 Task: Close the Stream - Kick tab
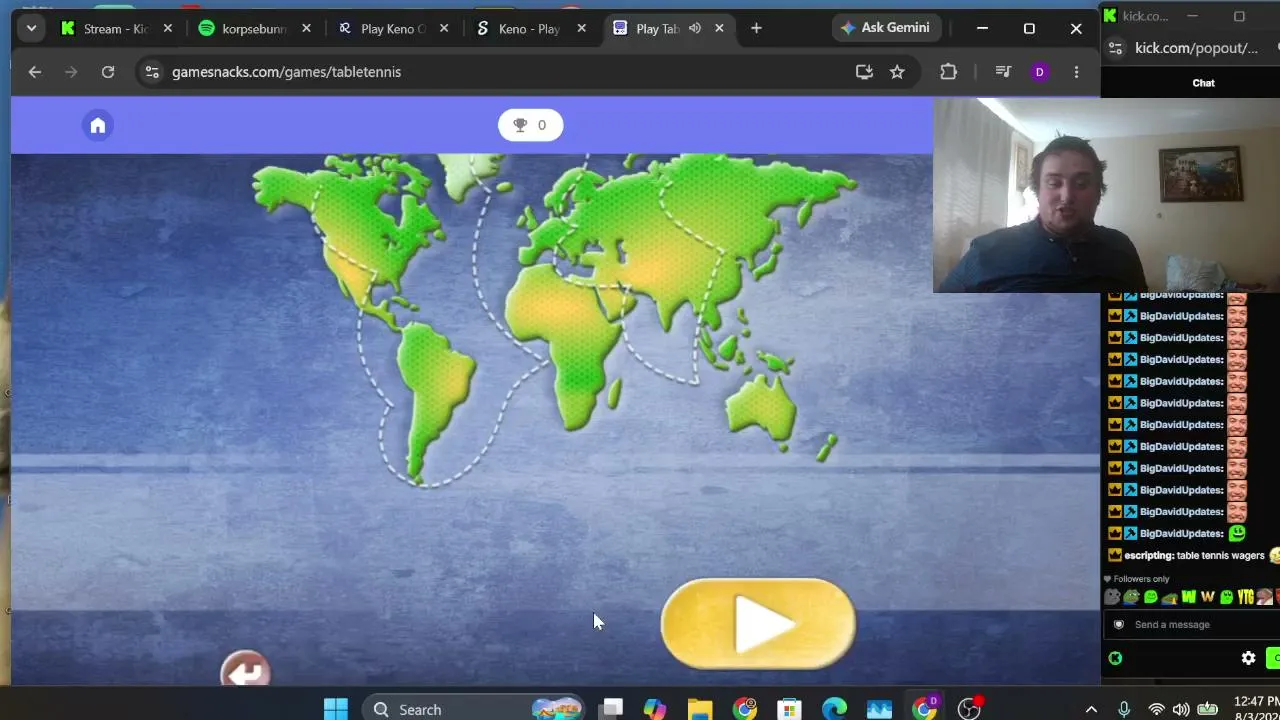[x=168, y=28]
